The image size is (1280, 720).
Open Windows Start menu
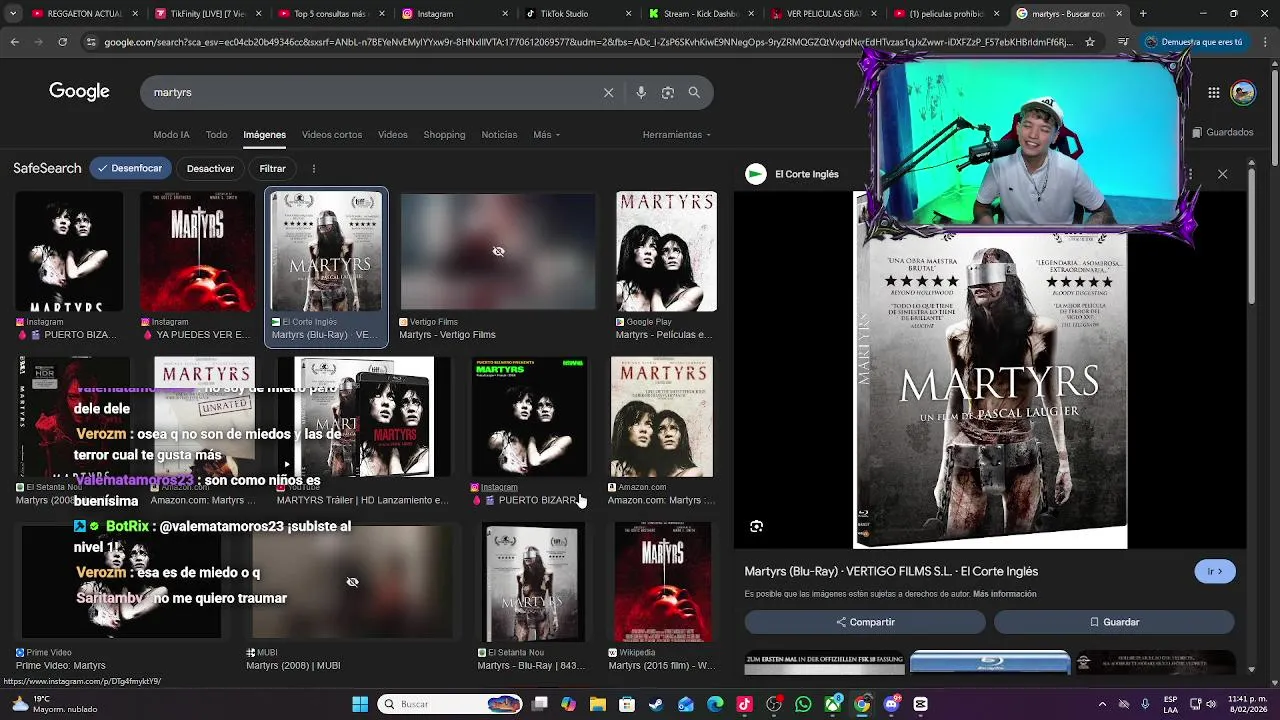pos(360,704)
